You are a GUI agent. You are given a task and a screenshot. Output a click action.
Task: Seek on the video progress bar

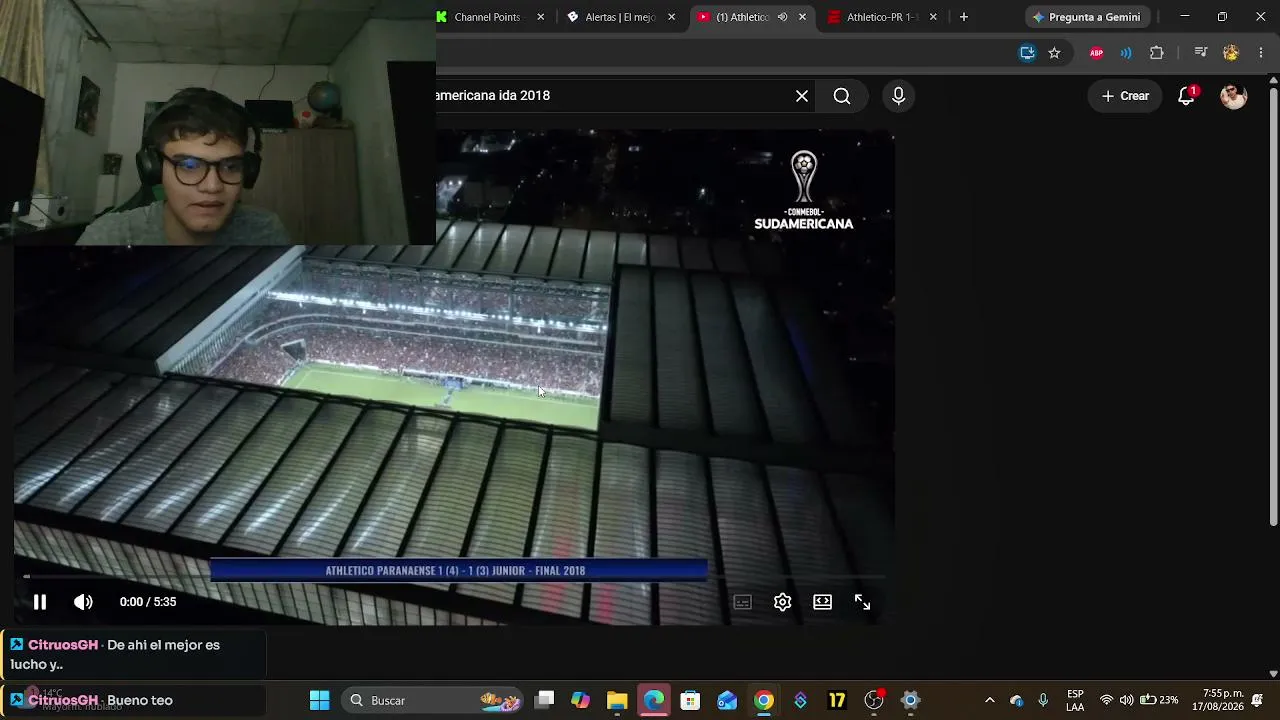pos(455,577)
